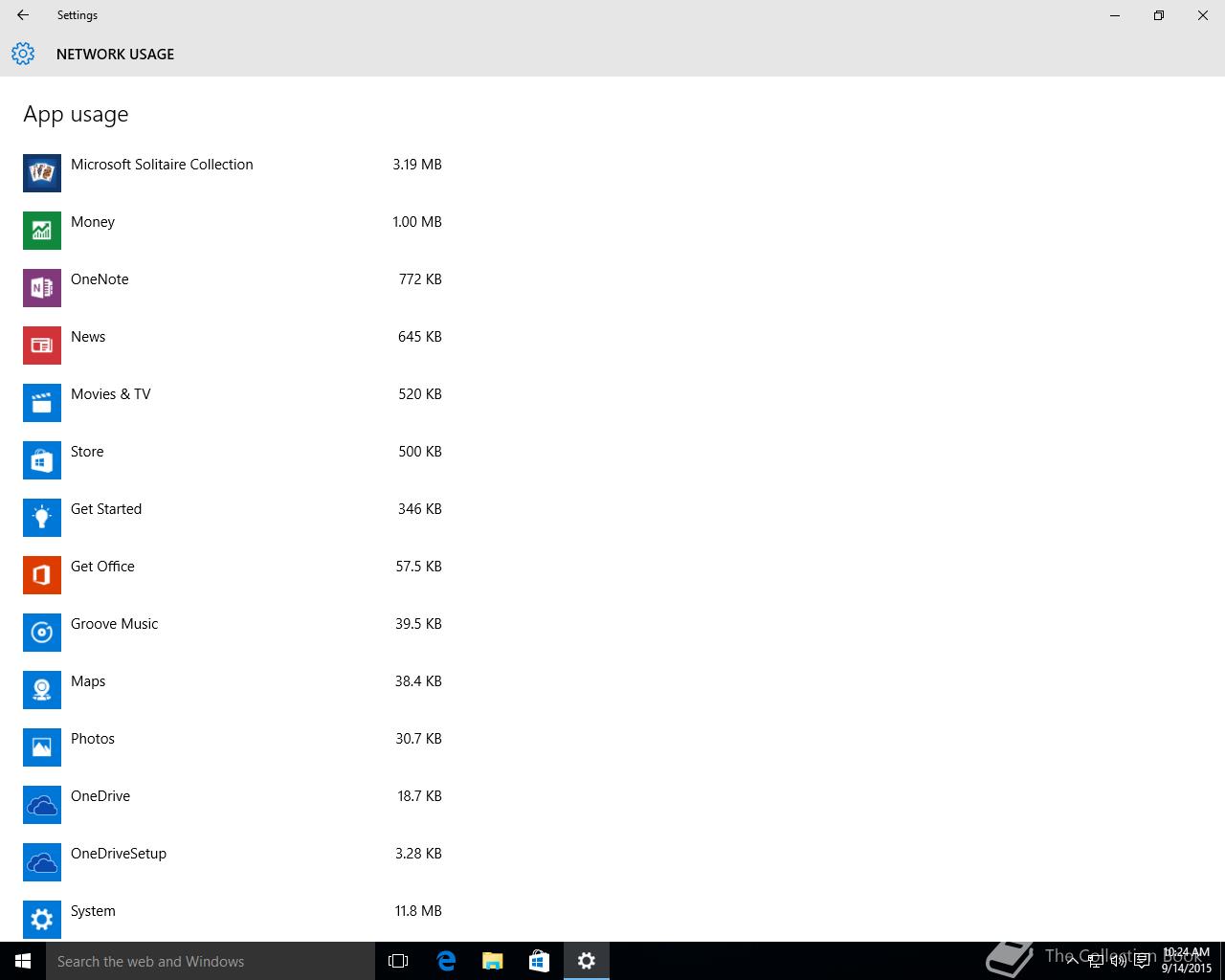Viewport: 1225px width, 980px height.
Task: Go back with the back arrow
Action: 23,15
